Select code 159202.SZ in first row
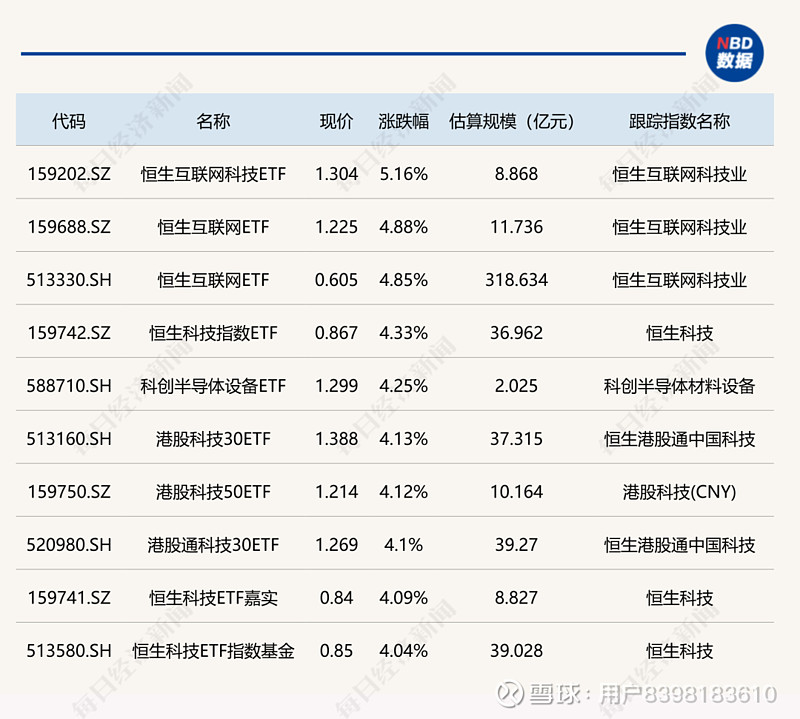Screen dimensions: 800x719 [70, 173]
